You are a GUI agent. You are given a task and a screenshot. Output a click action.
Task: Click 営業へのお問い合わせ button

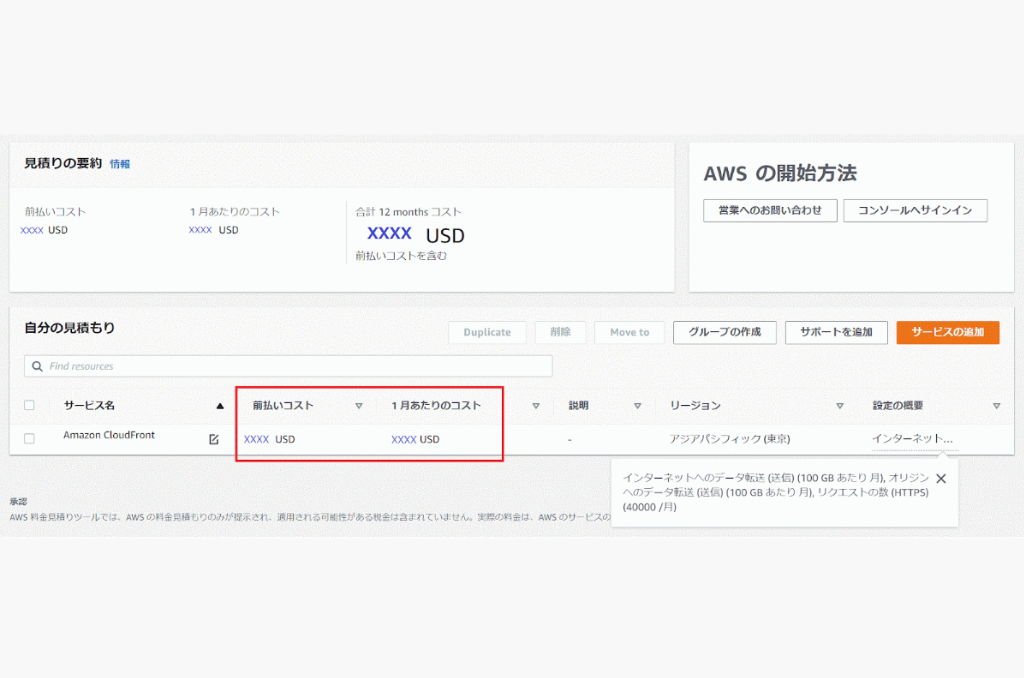pos(770,210)
